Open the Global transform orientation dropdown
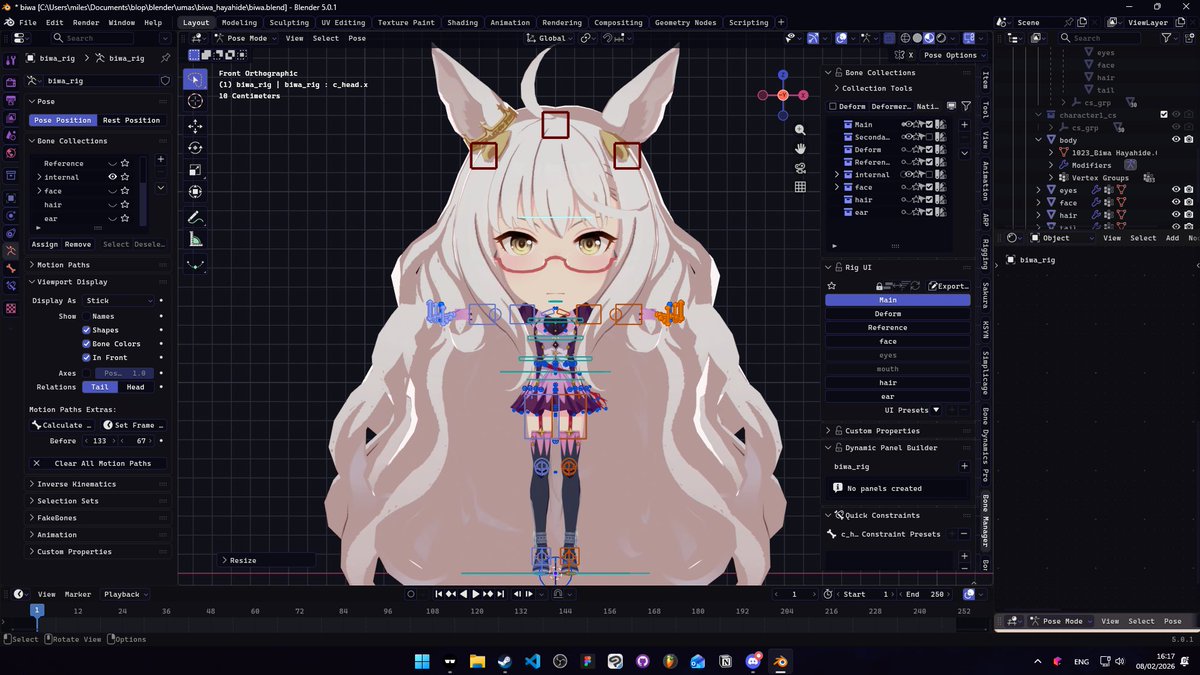The height and width of the screenshot is (675, 1200). pyautogui.click(x=551, y=38)
